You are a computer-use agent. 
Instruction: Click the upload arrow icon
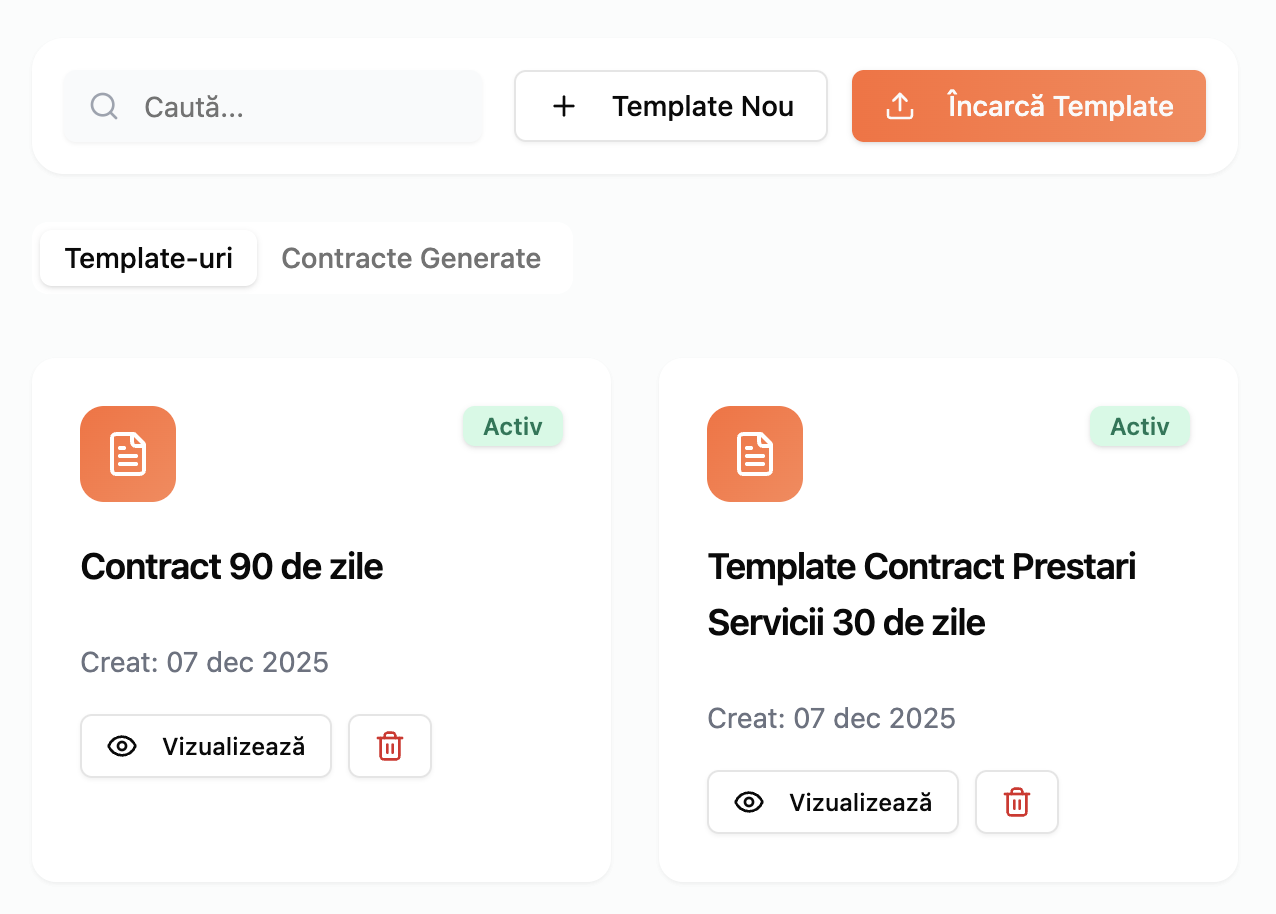click(x=901, y=106)
